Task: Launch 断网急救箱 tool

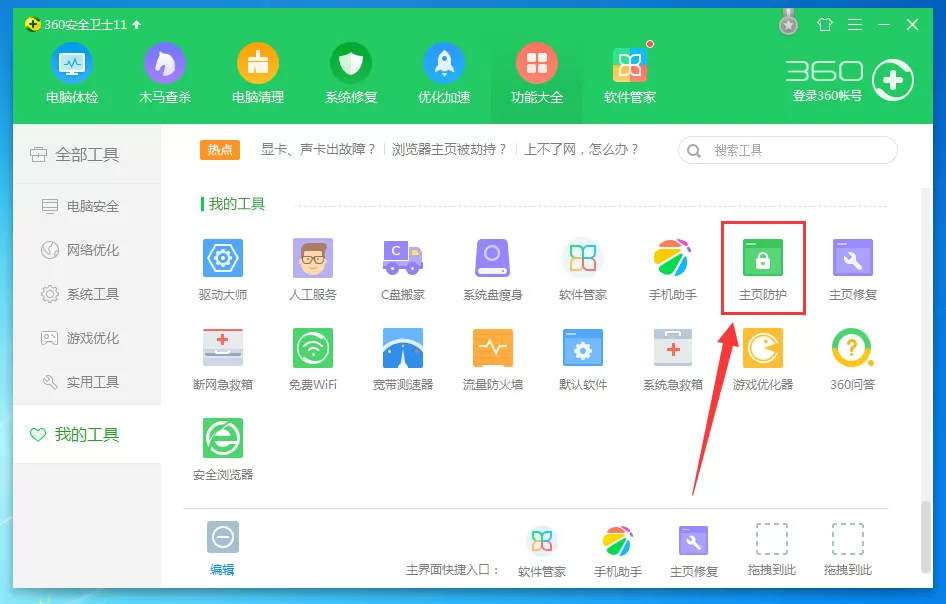Action: coord(223,359)
